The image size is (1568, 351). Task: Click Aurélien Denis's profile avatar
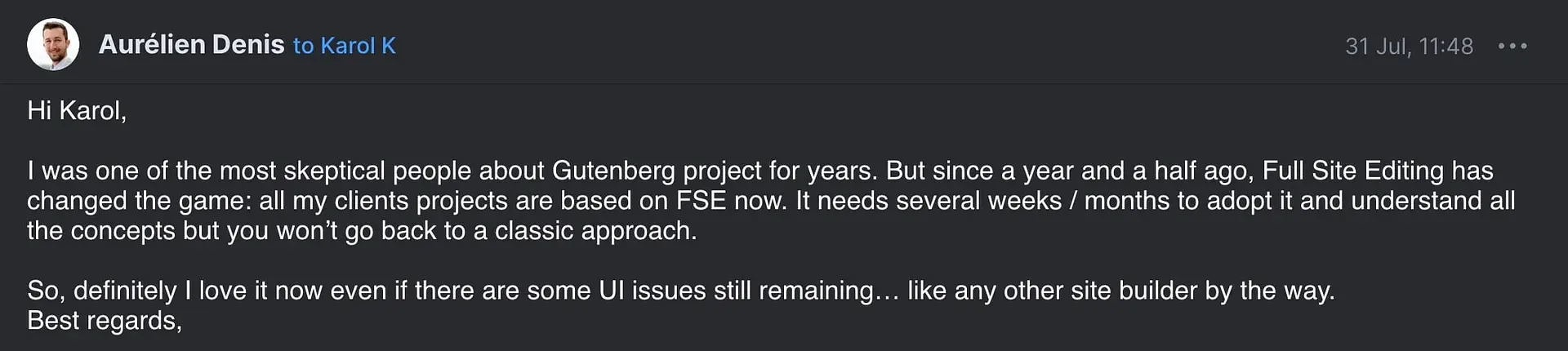pyautogui.click(x=53, y=45)
